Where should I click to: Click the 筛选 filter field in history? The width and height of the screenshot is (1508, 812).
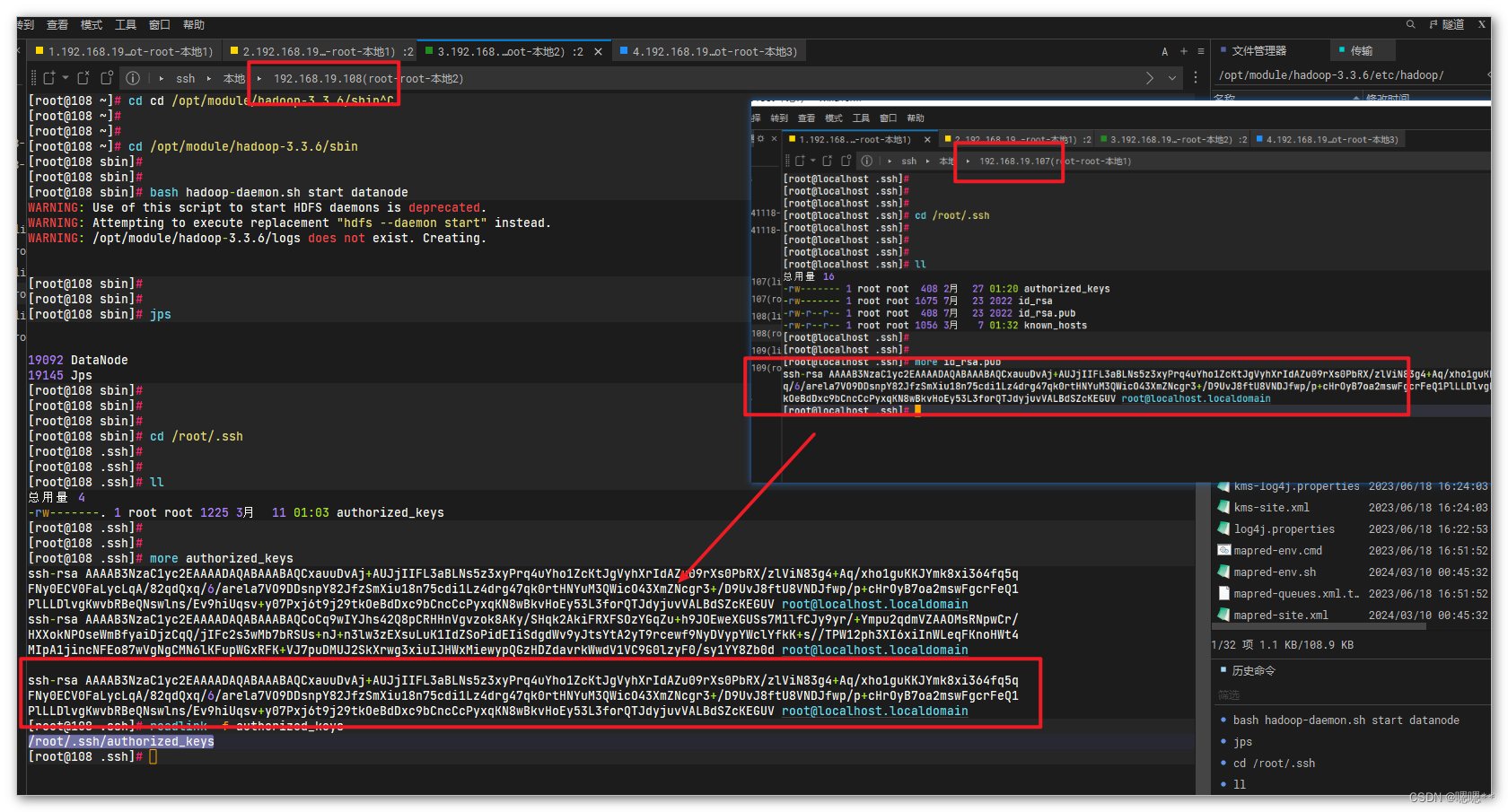pos(1351,695)
